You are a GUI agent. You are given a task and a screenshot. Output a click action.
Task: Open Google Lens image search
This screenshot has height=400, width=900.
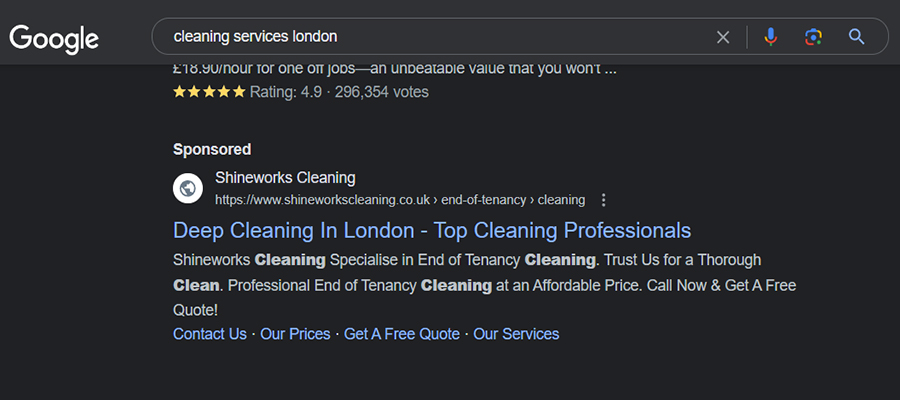coord(813,37)
